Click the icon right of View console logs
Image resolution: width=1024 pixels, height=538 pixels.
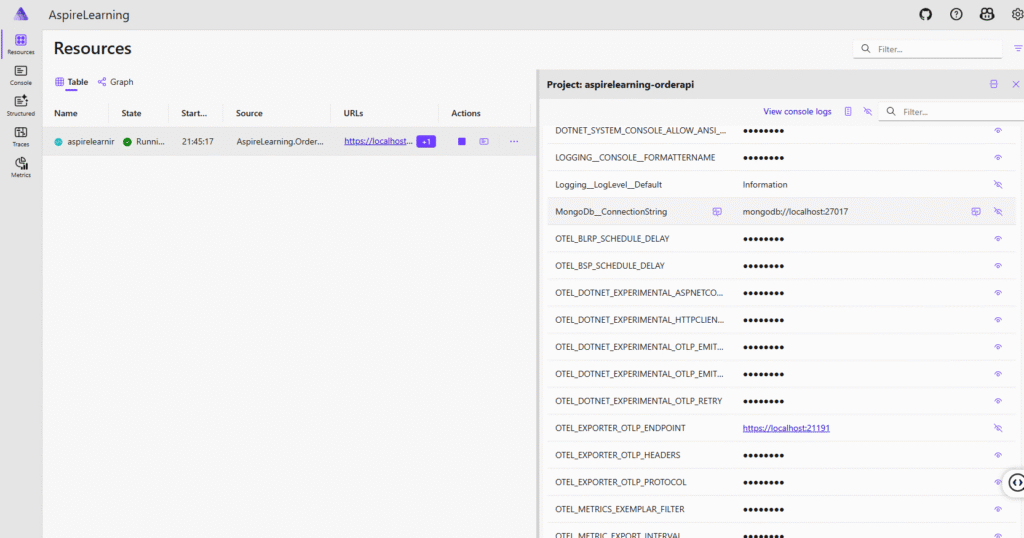(x=848, y=112)
